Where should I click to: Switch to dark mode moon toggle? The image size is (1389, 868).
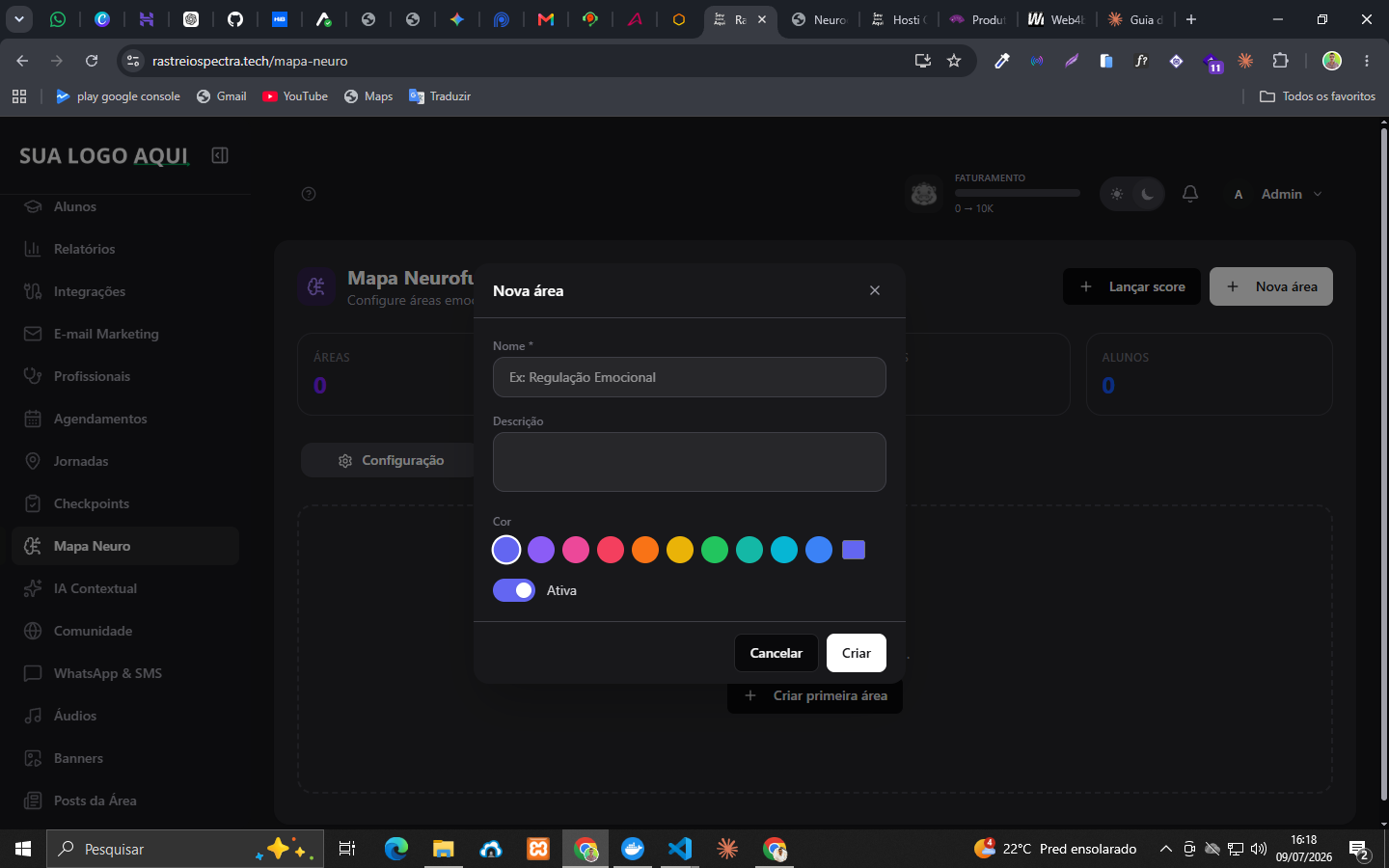1147,194
